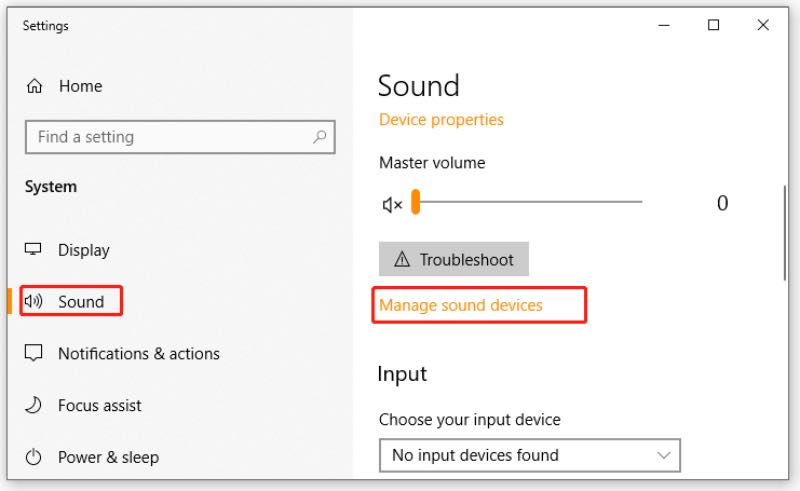This screenshot has width=800, height=491.
Task: Open the input device dropdown
Action: [529, 455]
